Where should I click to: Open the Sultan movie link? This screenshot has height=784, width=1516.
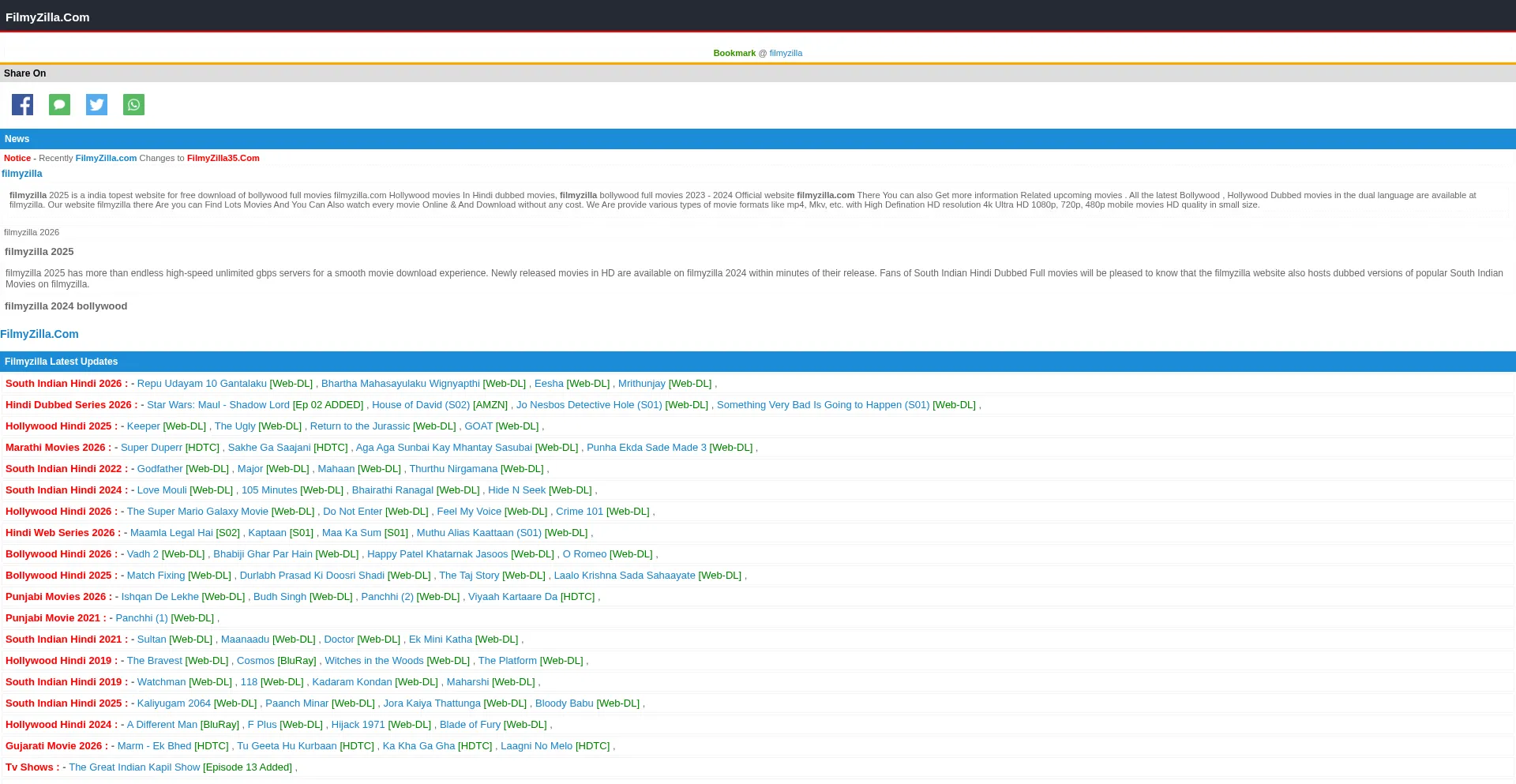(x=152, y=640)
